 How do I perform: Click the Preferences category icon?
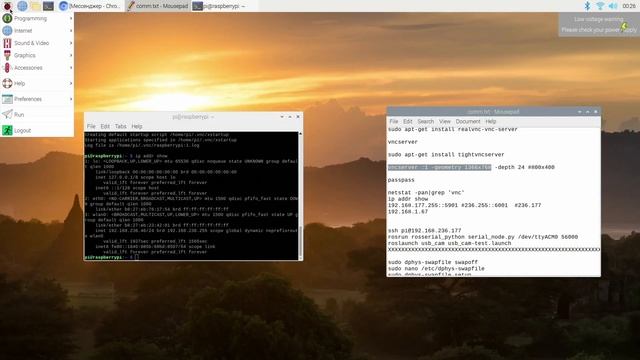coord(7,99)
